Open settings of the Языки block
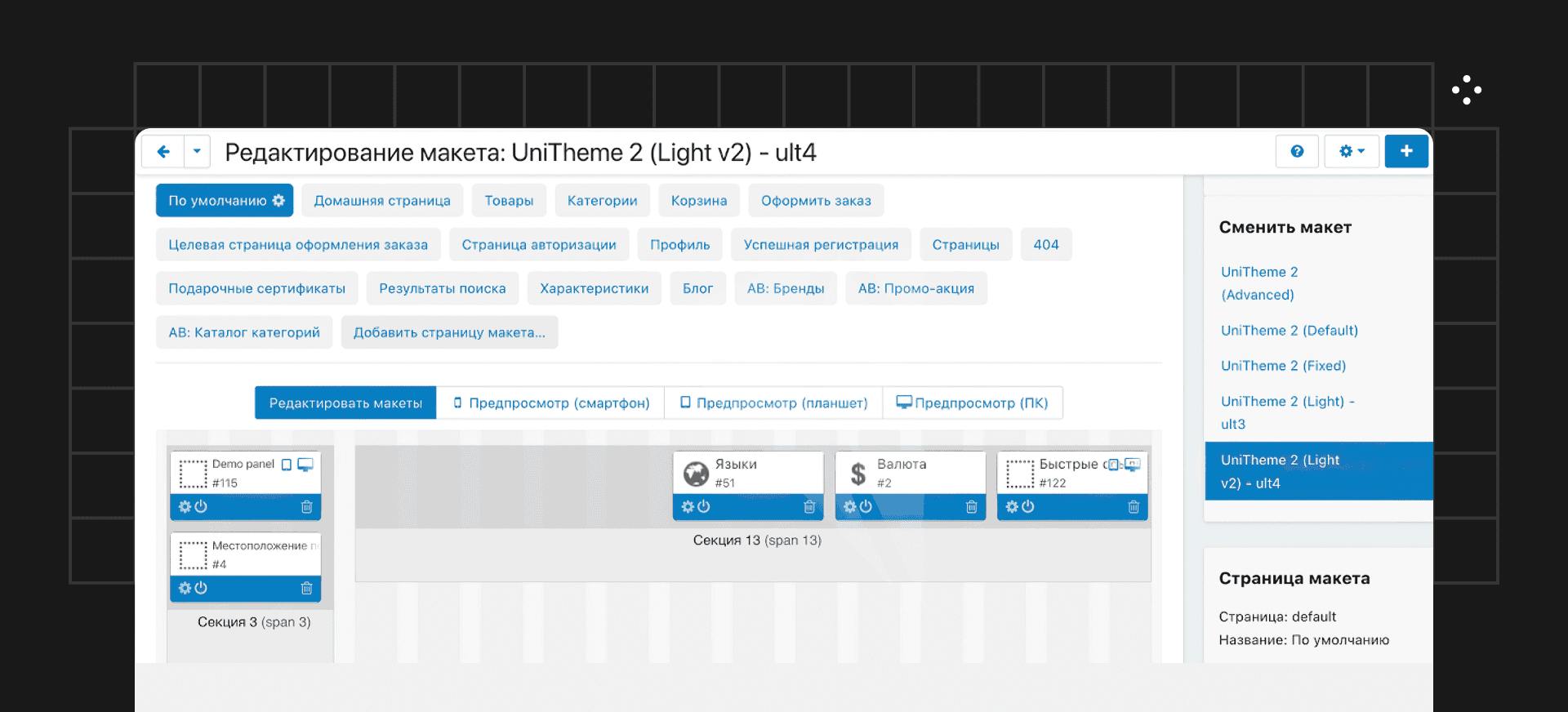Viewport: 1568px width, 712px height. click(688, 507)
